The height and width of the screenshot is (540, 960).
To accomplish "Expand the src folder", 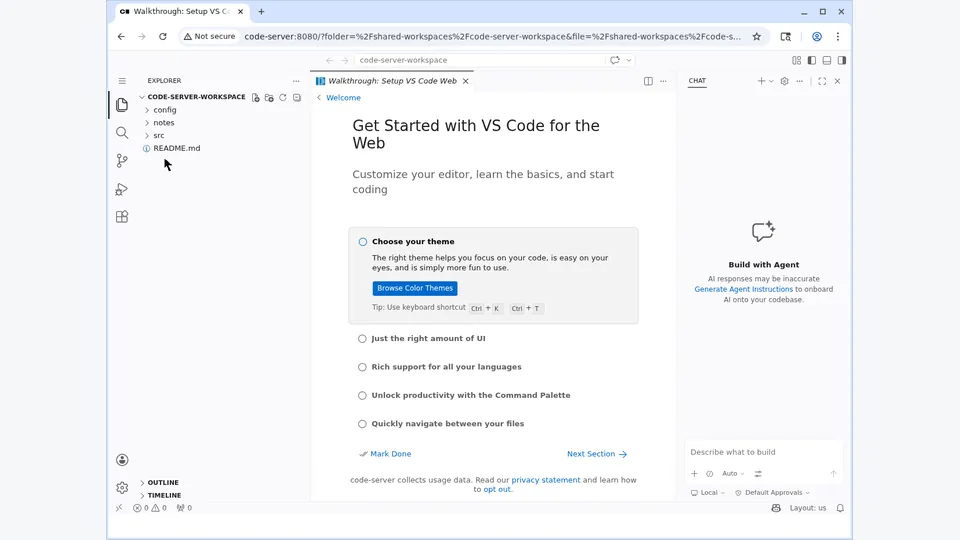I will 159,135.
